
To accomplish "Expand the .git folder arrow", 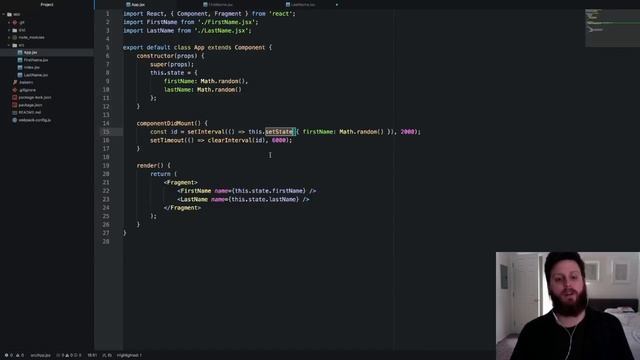I will tap(9, 22).
